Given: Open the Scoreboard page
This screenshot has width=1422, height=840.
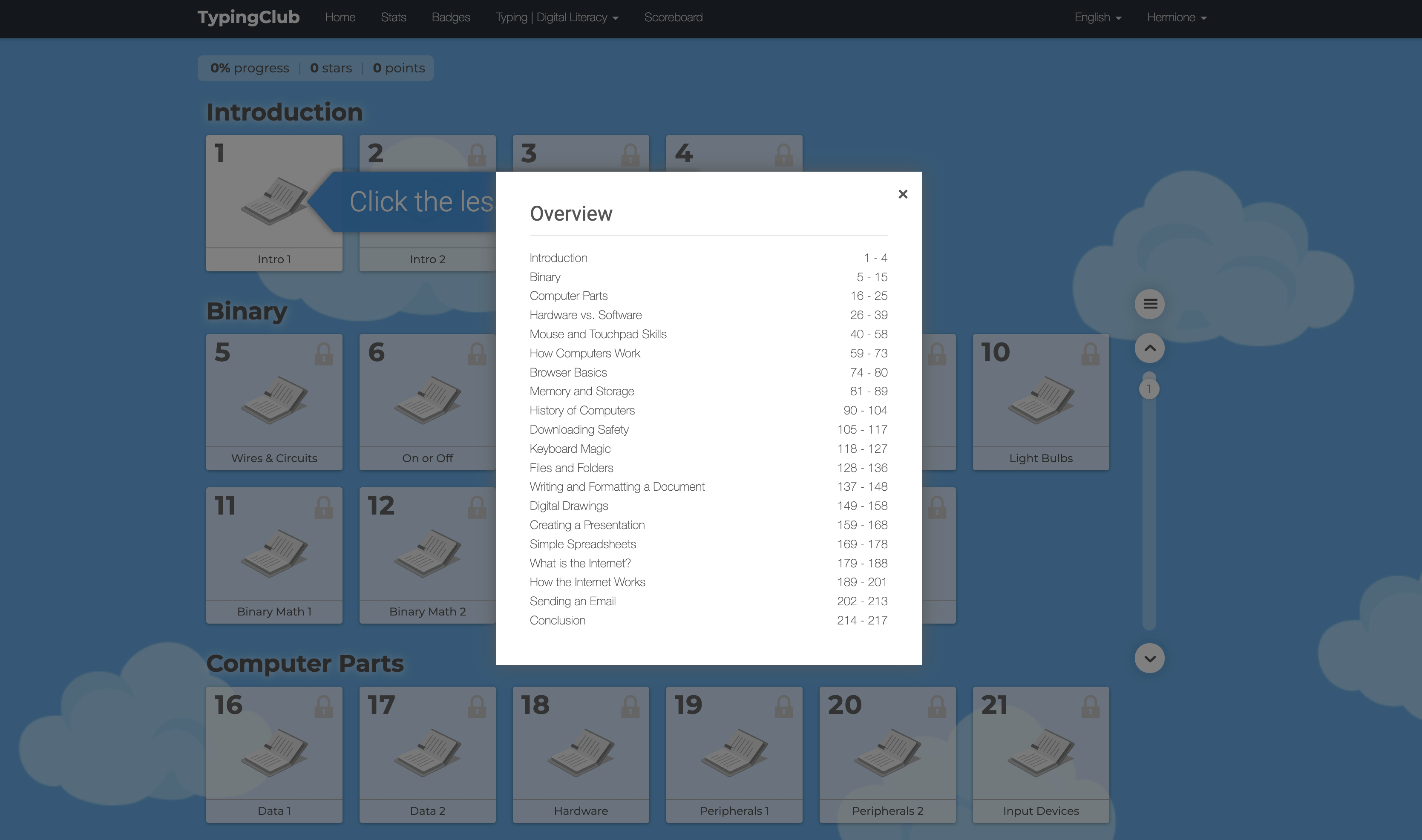Looking at the screenshot, I should point(673,17).
